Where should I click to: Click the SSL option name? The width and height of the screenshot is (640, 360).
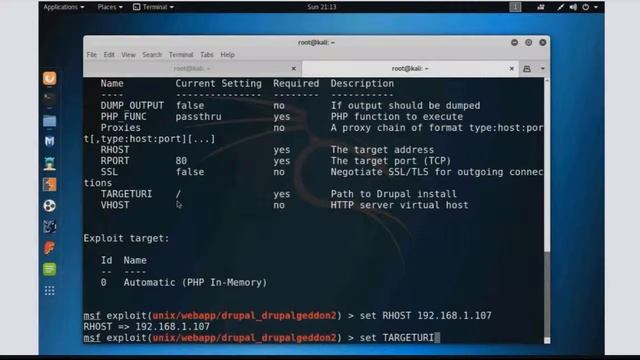(x=109, y=172)
